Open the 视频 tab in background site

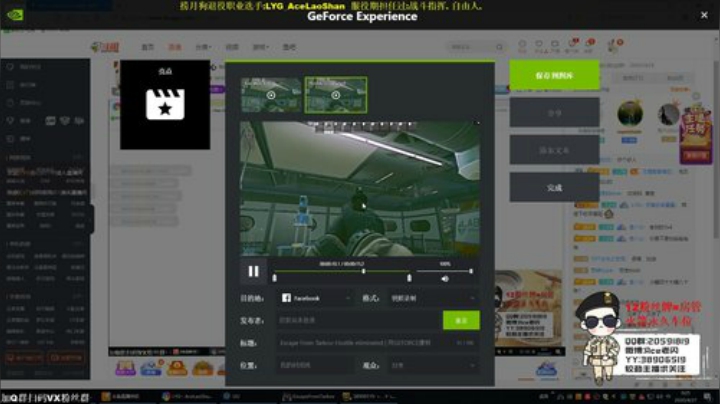(232, 47)
